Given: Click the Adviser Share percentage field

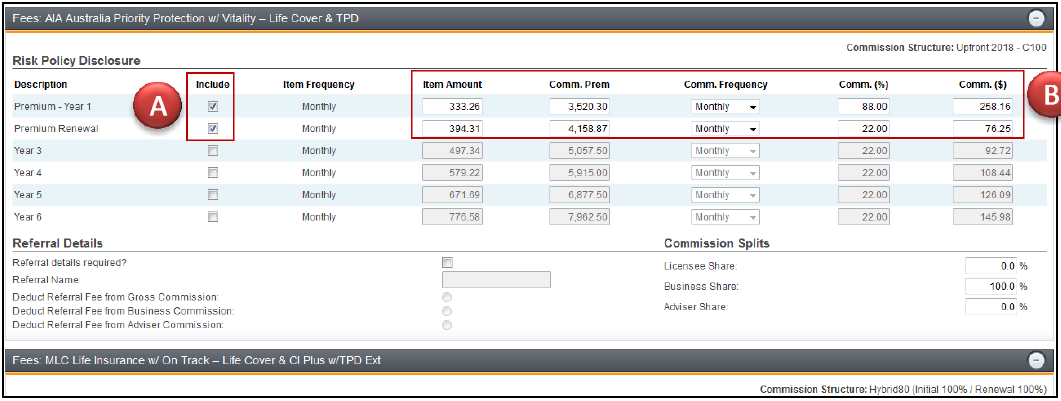Looking at the screenshot, I should pos(991,307).
